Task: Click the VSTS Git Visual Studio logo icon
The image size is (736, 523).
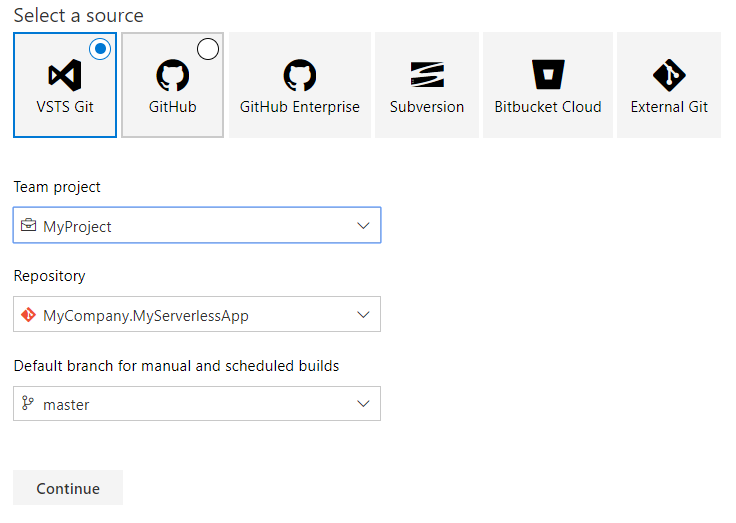Action: point(65,75)
